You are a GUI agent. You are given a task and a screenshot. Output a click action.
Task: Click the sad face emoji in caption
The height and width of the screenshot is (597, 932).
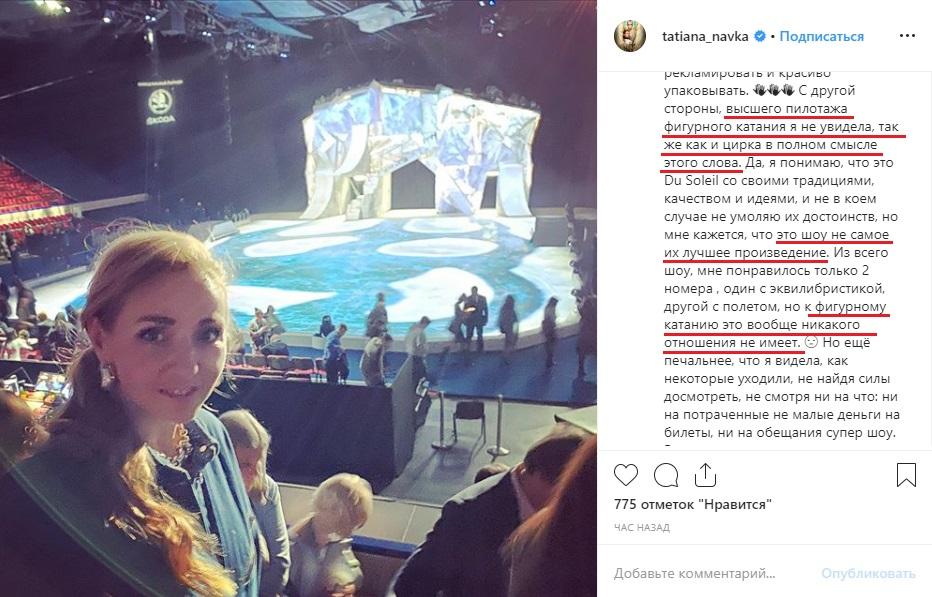click(x=811, y=343)
